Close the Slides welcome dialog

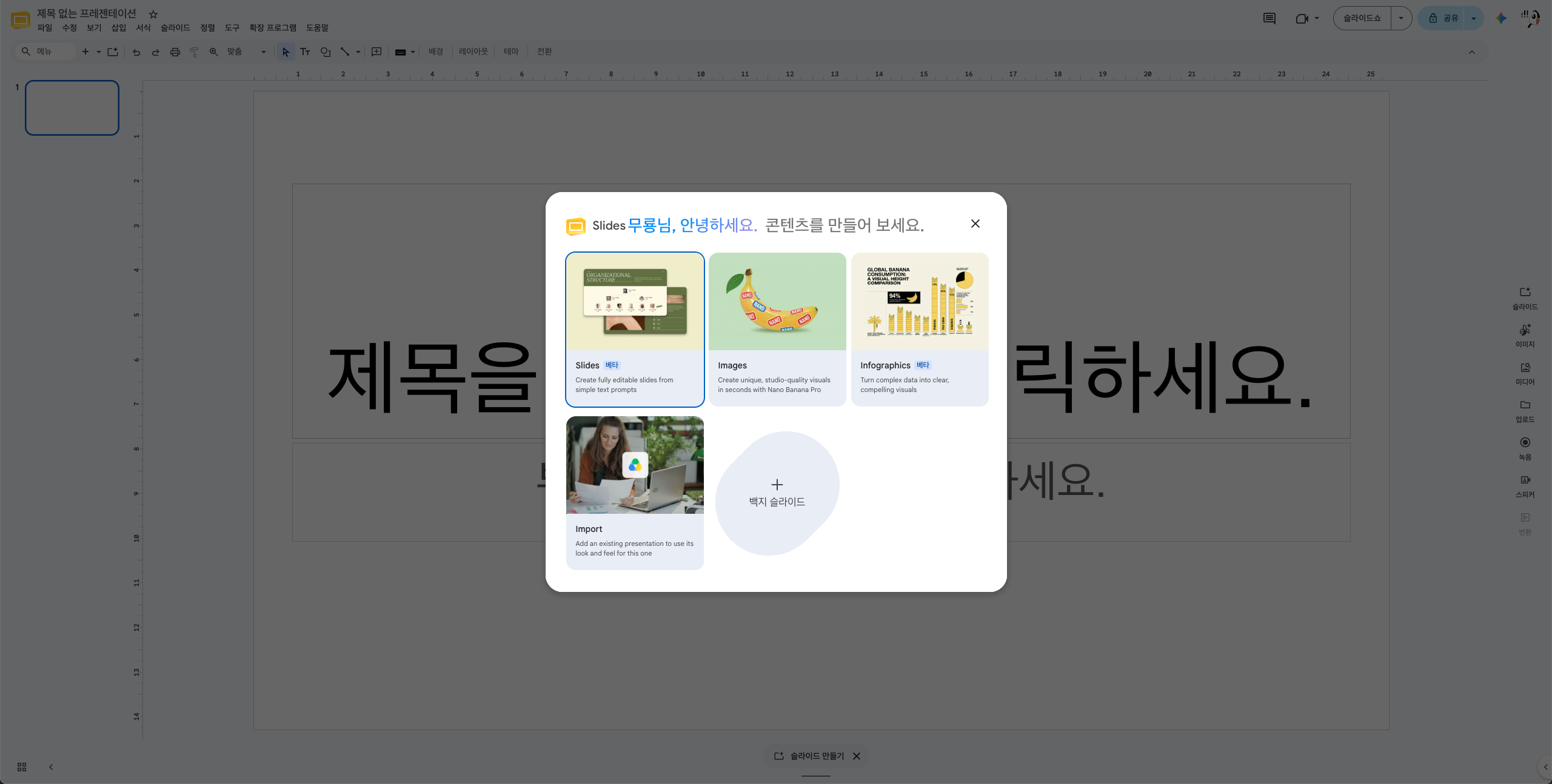pyautogui.click(x=975, y=224)
